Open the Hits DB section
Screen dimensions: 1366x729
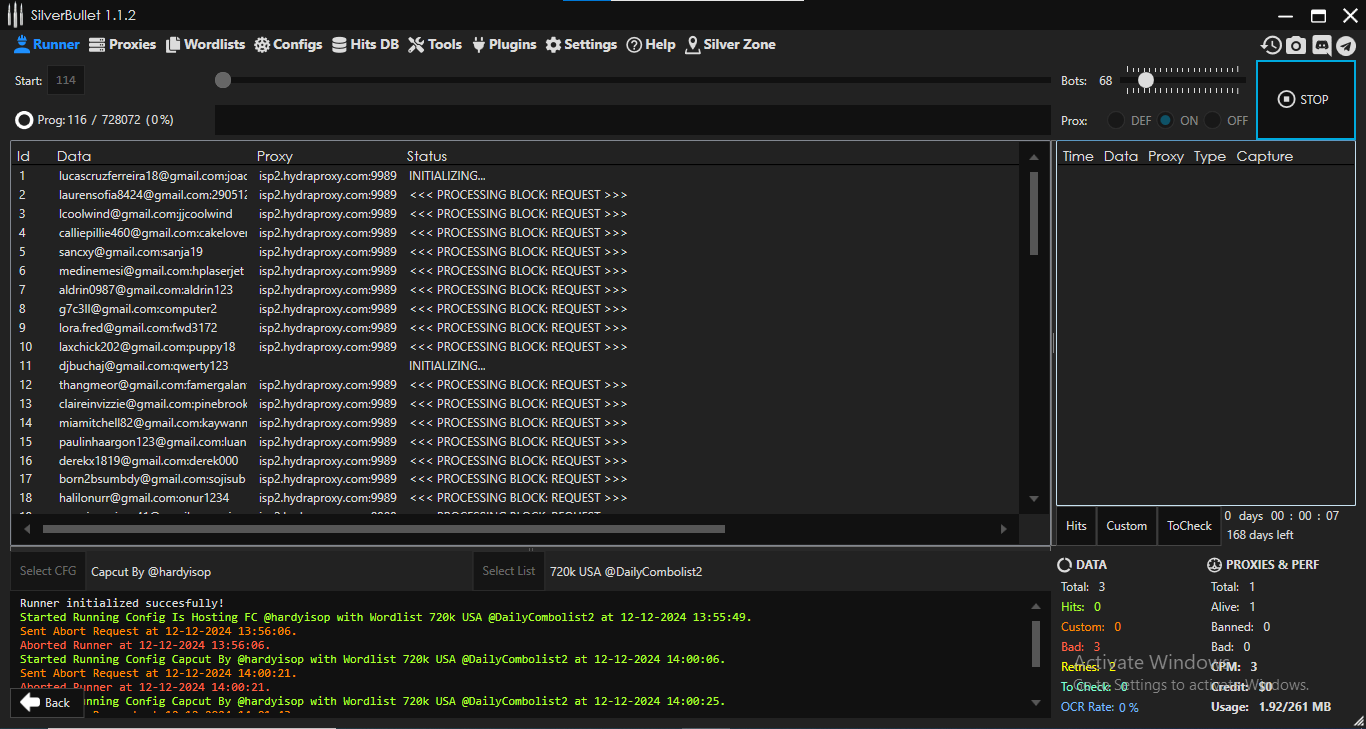point(365,44)
